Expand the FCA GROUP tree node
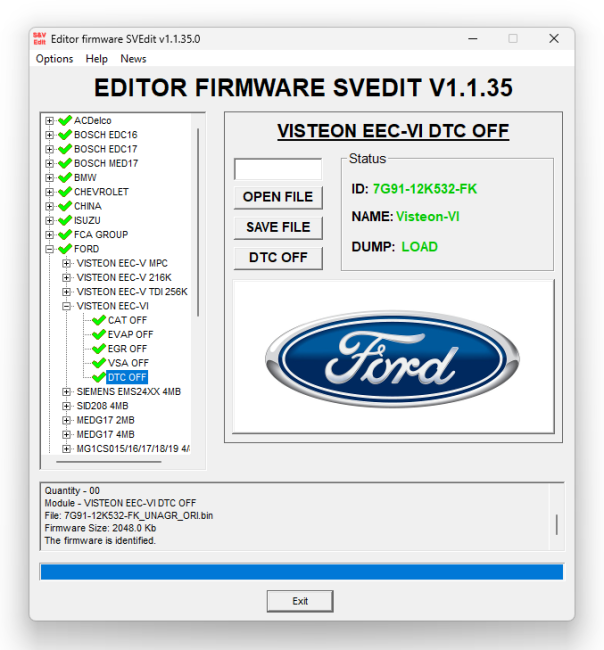Screen dimensions: 604x650 pos(49,235)
